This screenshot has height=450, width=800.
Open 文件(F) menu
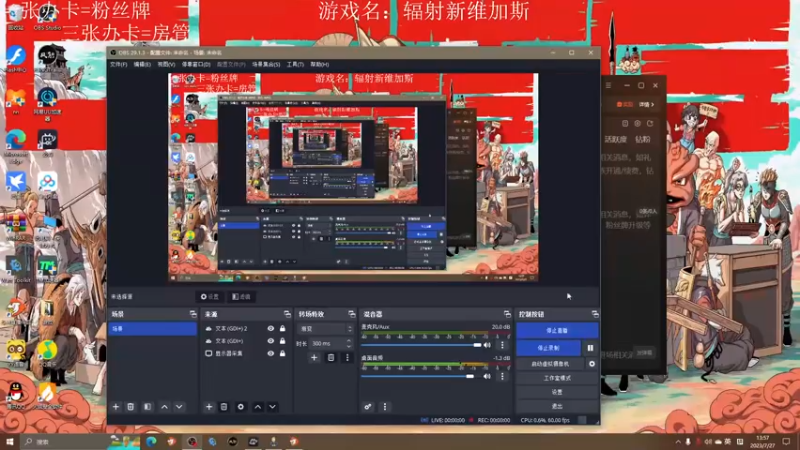click(x=118, y=64)
